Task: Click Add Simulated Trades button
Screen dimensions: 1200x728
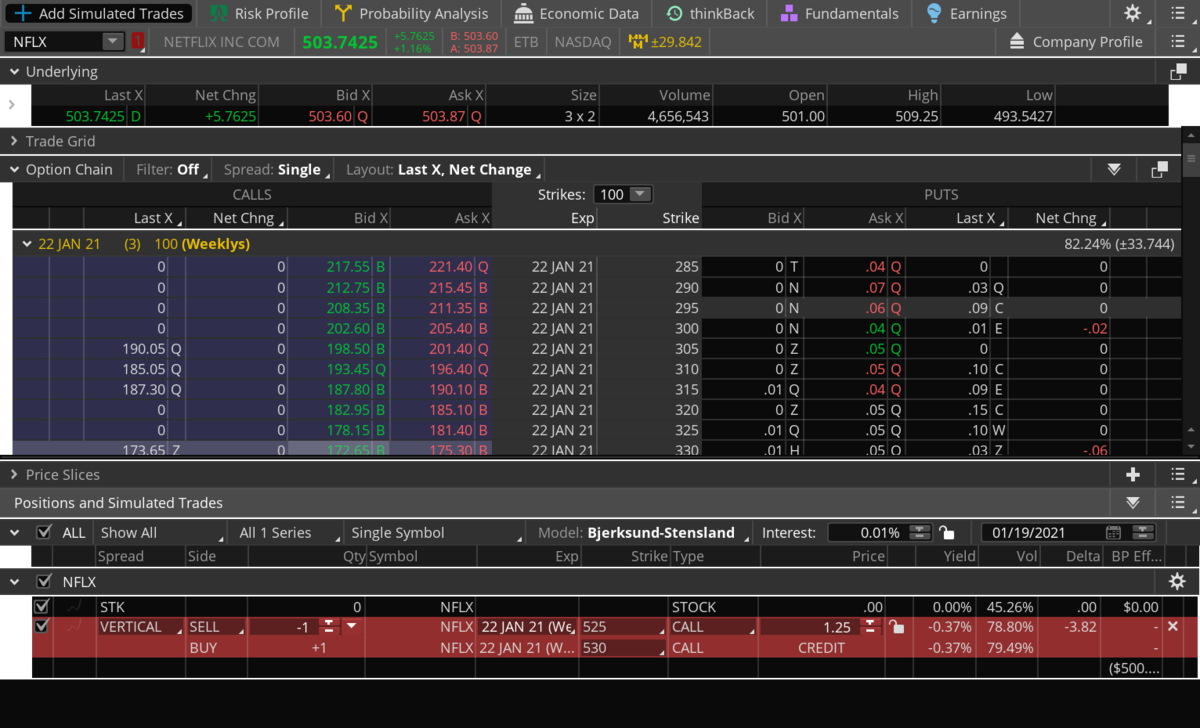Action: [98, 13]
